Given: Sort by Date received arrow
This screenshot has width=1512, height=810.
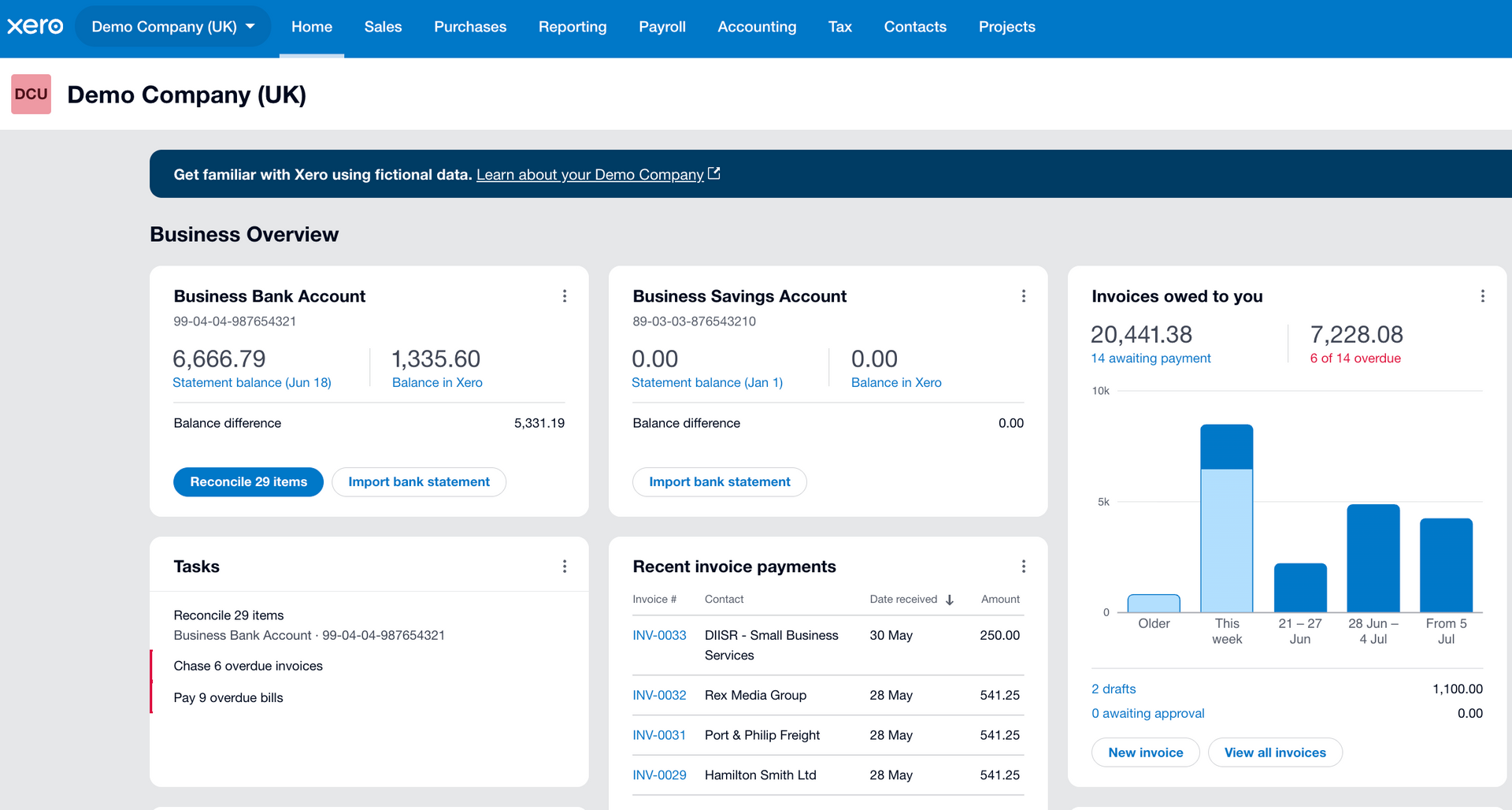Looking at the screenshot, I should (x=950, y=600).
